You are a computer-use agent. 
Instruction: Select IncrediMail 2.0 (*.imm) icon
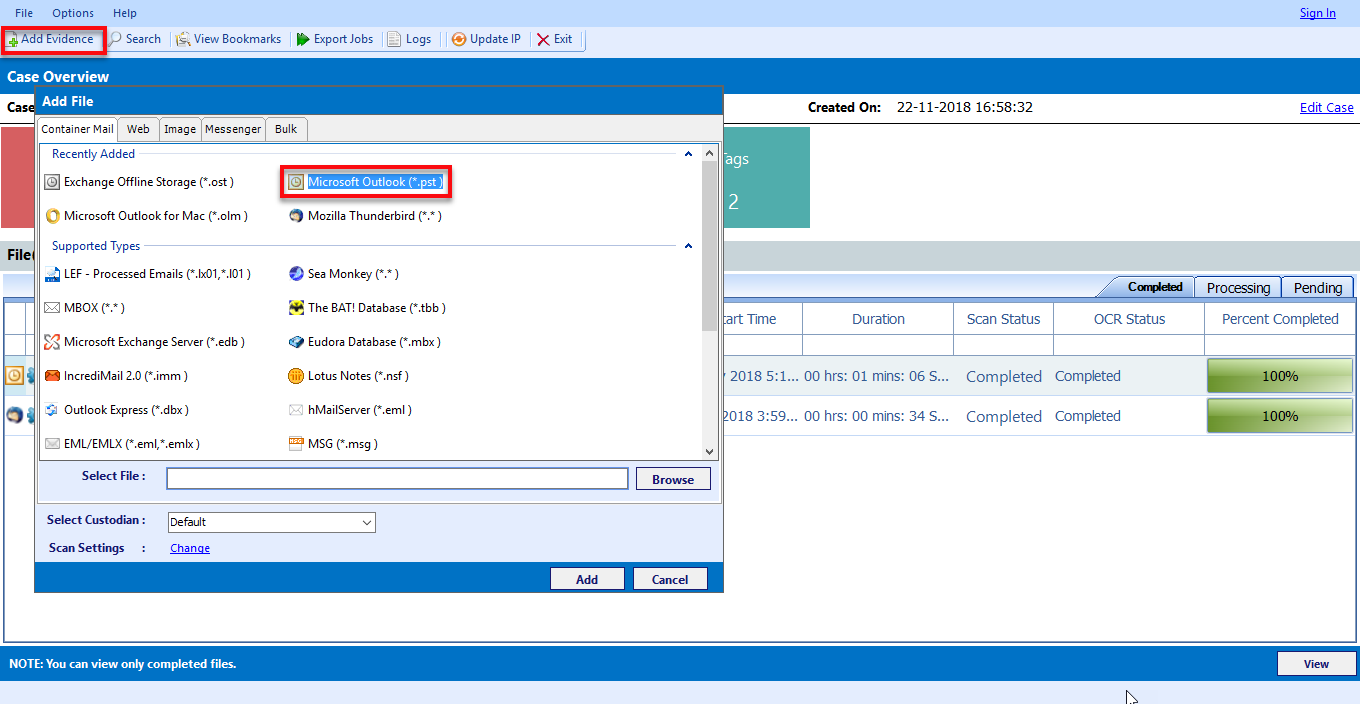click(53, 376)
